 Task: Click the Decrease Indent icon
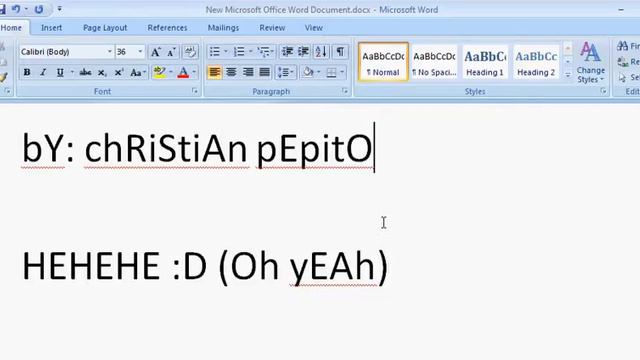tap(287, 52)
